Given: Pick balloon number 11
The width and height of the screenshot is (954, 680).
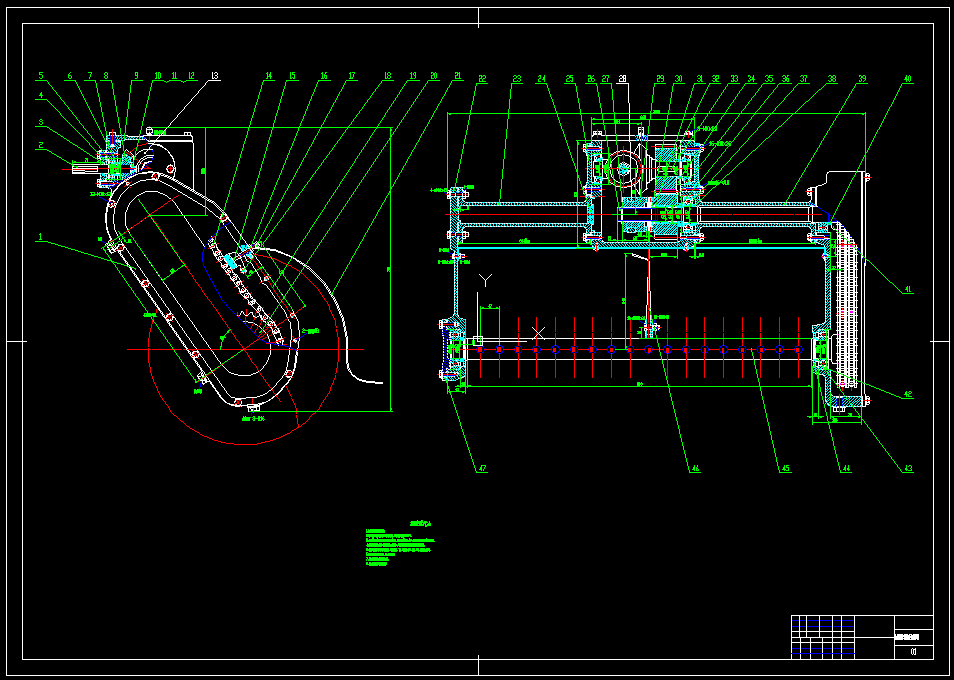Looking at the screenshot, I should [x=175, y=76].
